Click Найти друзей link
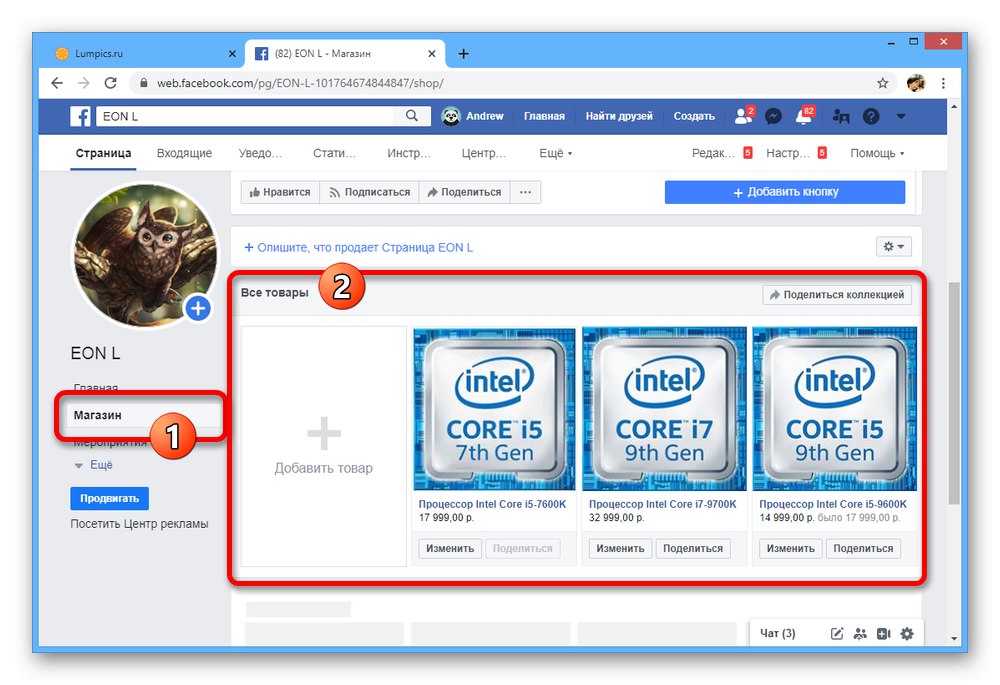Image resolution: width=1000 pixels, height=685 pixels. (x=619, y=116)
